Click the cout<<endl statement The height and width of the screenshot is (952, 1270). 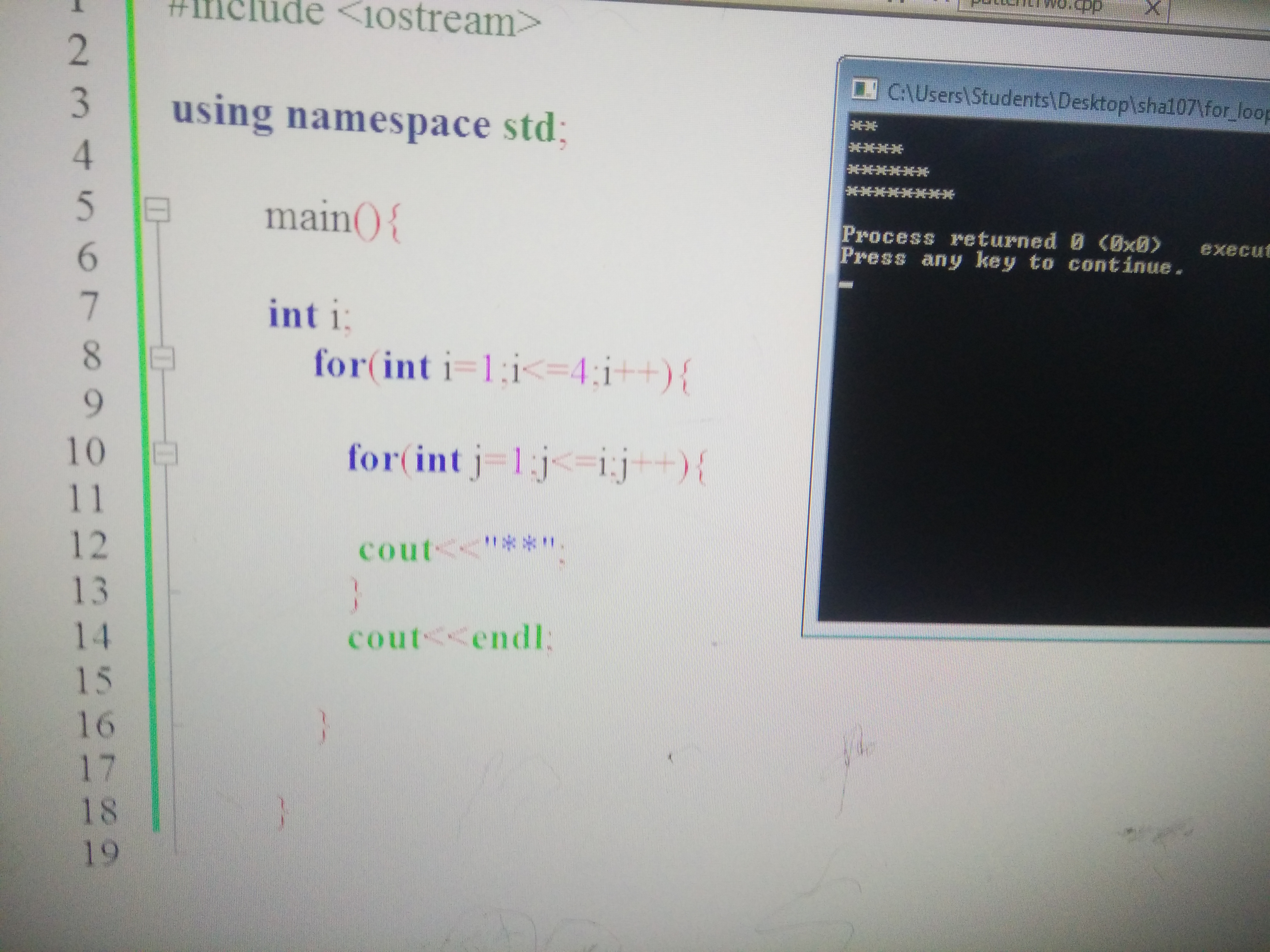(451, 638)
